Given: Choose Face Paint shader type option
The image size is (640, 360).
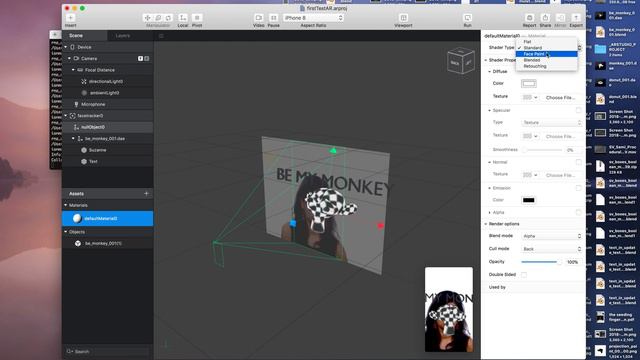Looking at the screenshot, I should coord(547,54).
